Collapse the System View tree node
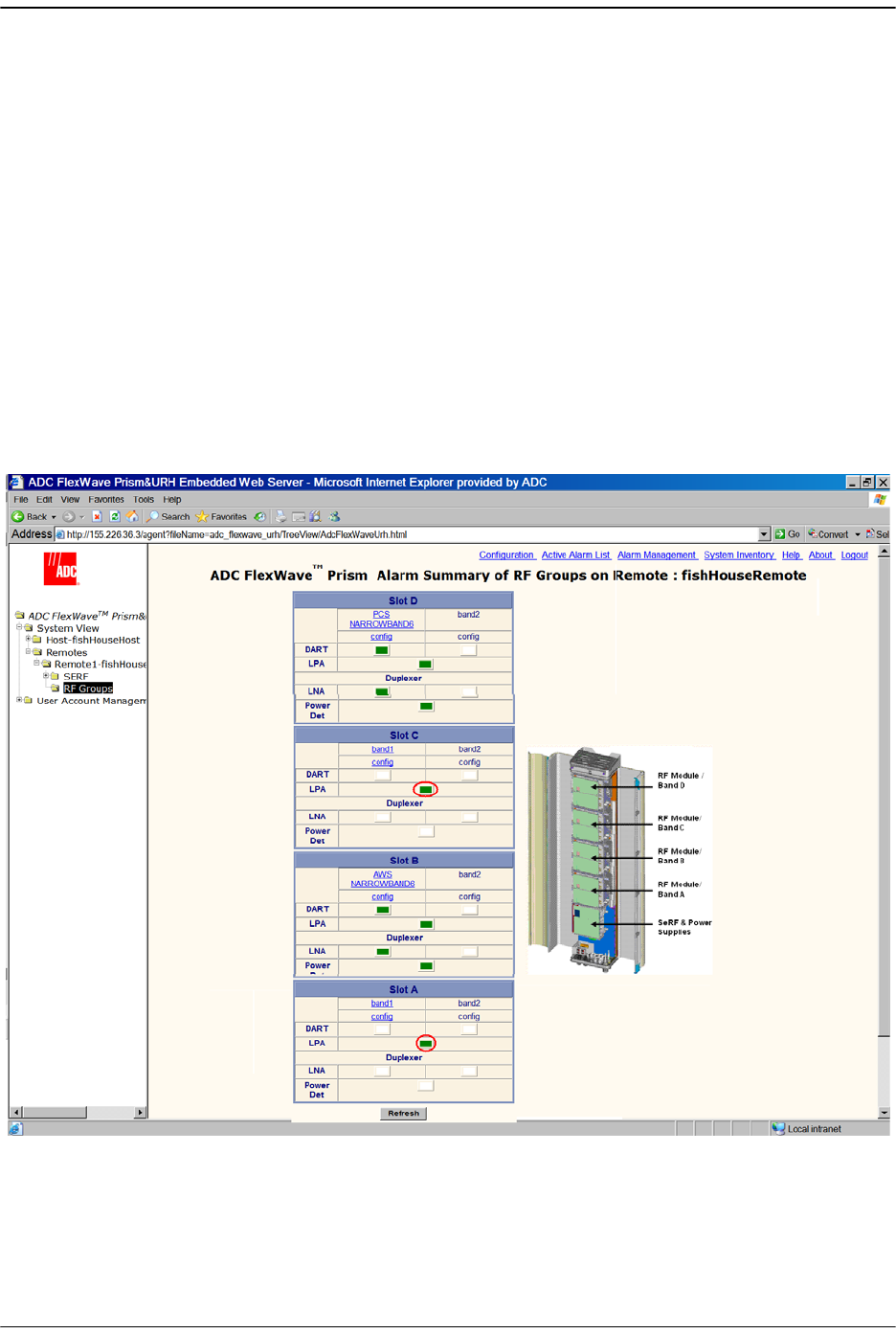Screen dimensions: 896x1334 pyautogui.click(x=19, y=628)
